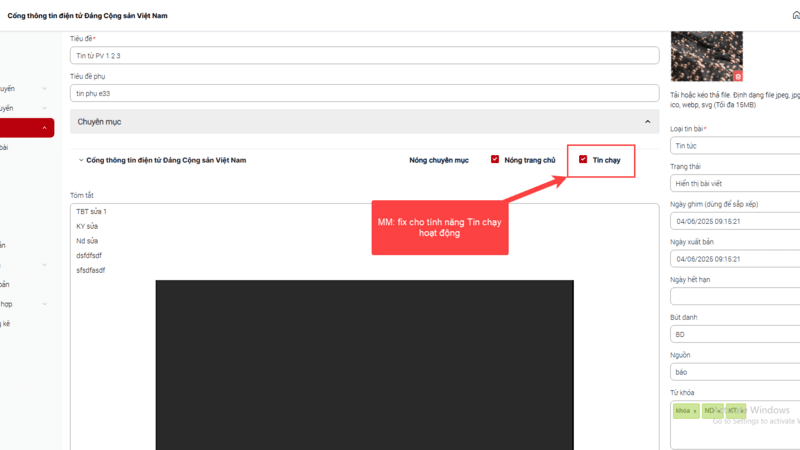
Task: Click the "Bút danh" field containing BD
Action: pyautogui.click(x=735, y=334)
